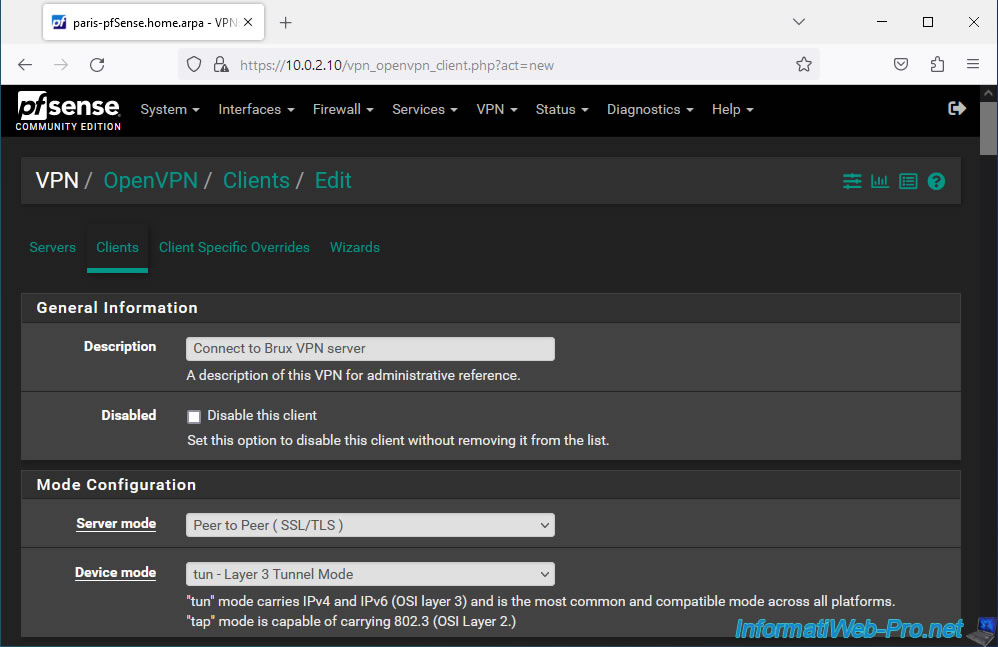Open browser extensions puzzle icon
This screenshot has height=647, width=998.
937,64
